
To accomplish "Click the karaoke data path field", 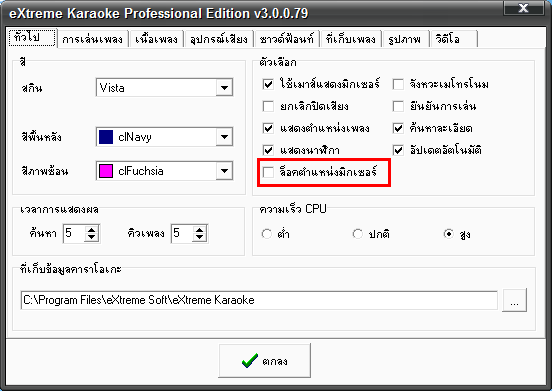I will coord(259,300).
